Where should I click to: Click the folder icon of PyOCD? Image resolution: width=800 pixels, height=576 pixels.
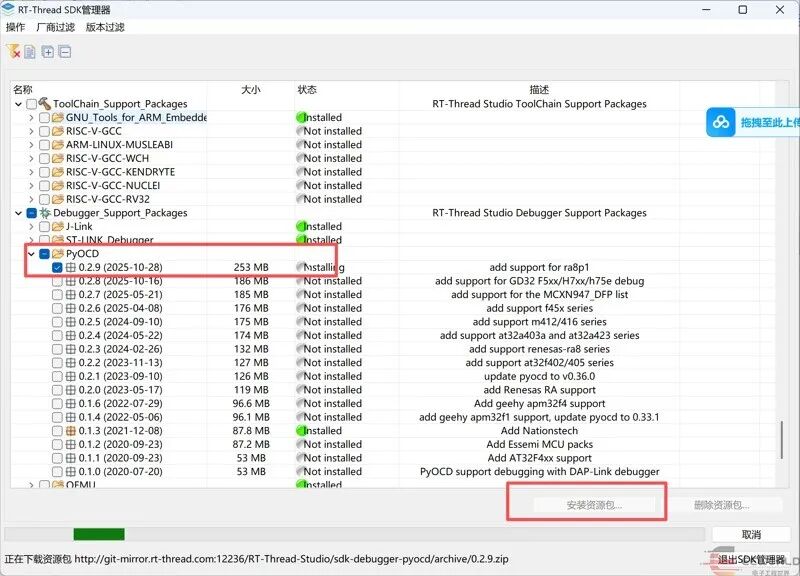[58, 254]
